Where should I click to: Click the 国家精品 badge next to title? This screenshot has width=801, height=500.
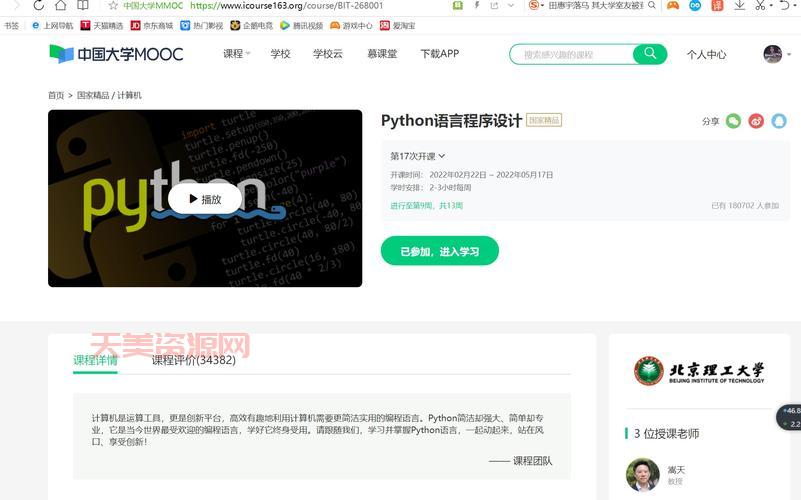[x=544, y=120]
